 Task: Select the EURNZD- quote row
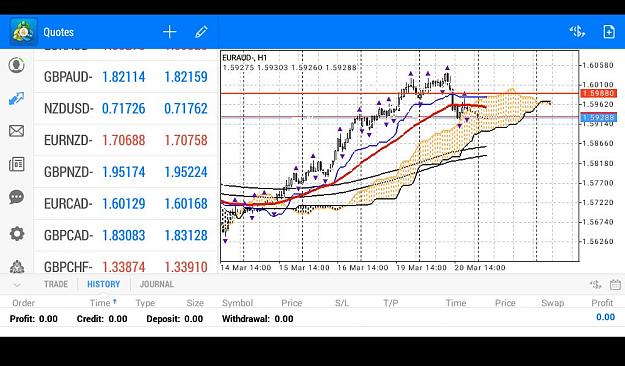point(126,140)
